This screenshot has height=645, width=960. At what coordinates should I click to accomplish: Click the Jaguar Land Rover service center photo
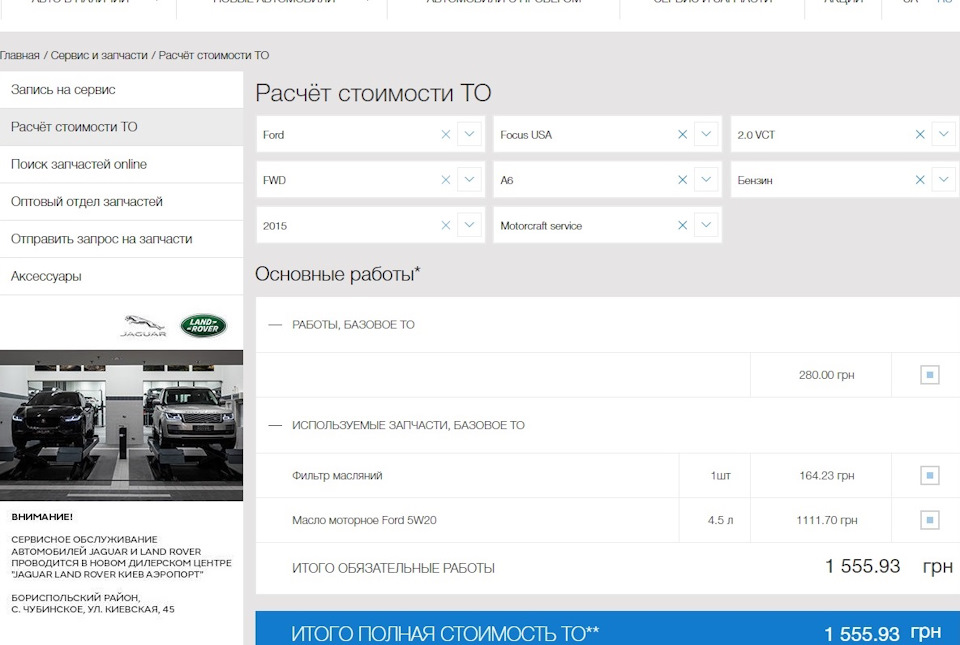pos(121,425)
